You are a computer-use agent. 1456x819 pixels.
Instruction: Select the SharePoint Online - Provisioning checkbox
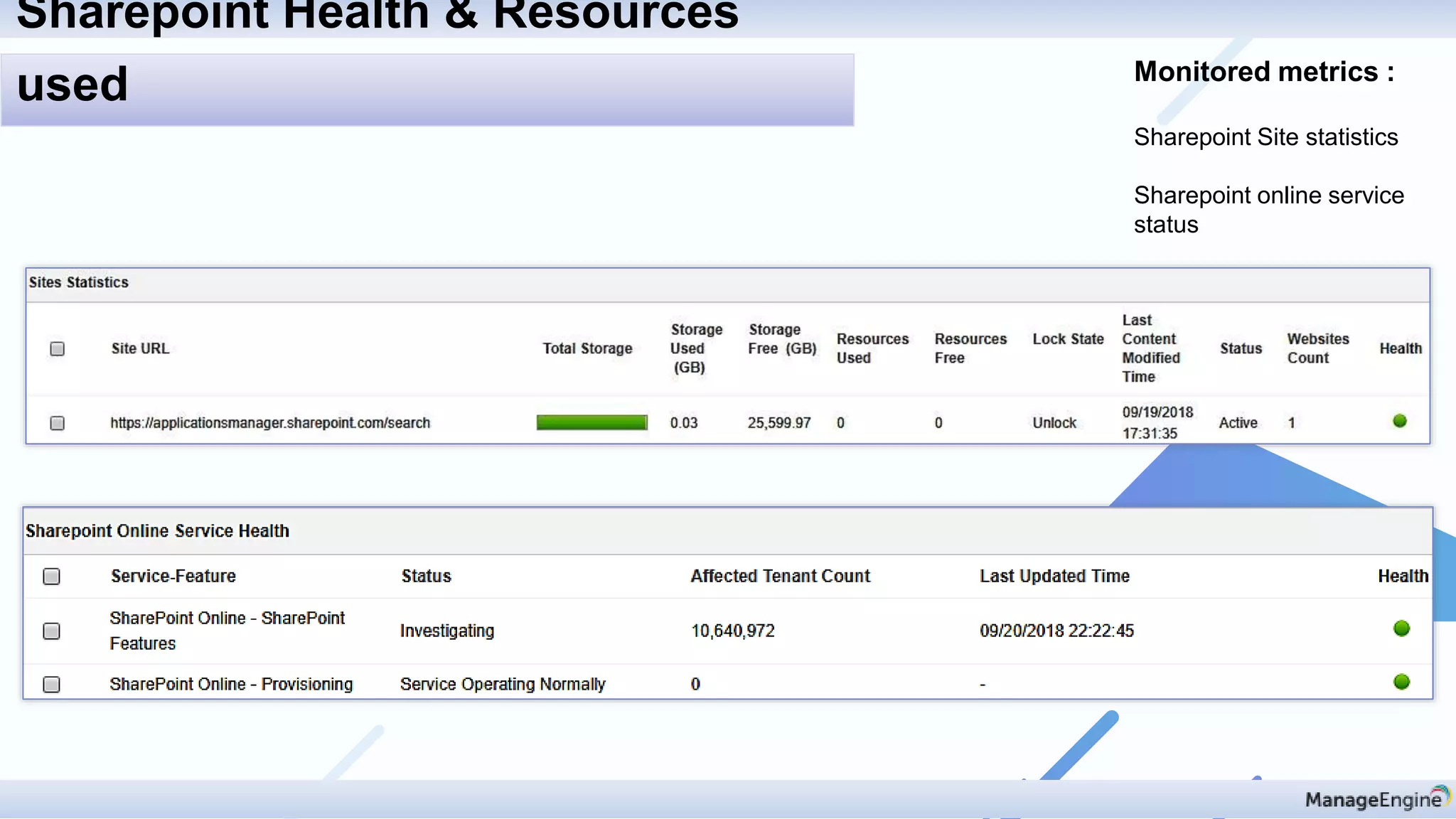pyautogui.click(x=51, y=684)
